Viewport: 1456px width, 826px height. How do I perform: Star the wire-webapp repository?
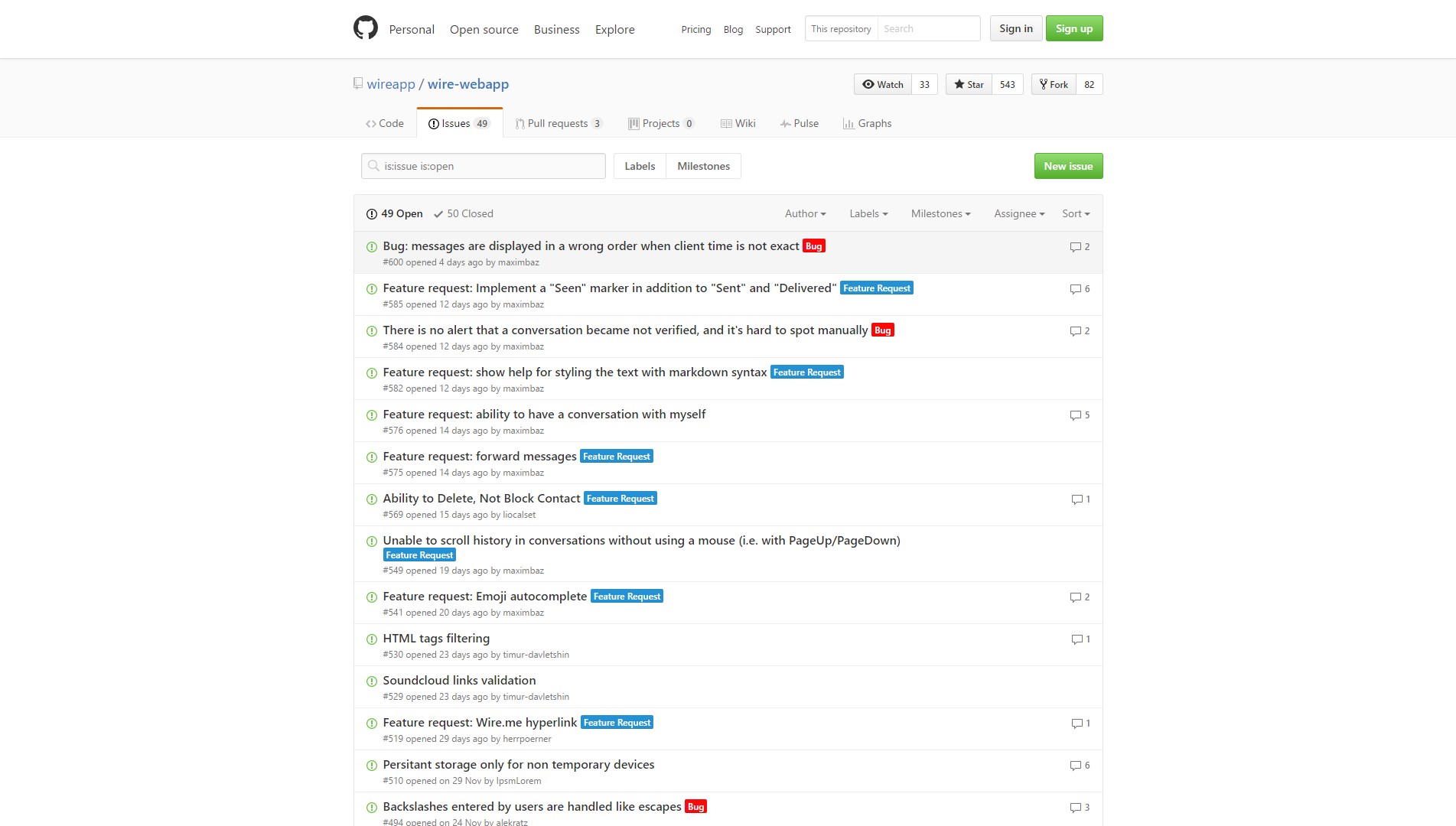point(969,84)
